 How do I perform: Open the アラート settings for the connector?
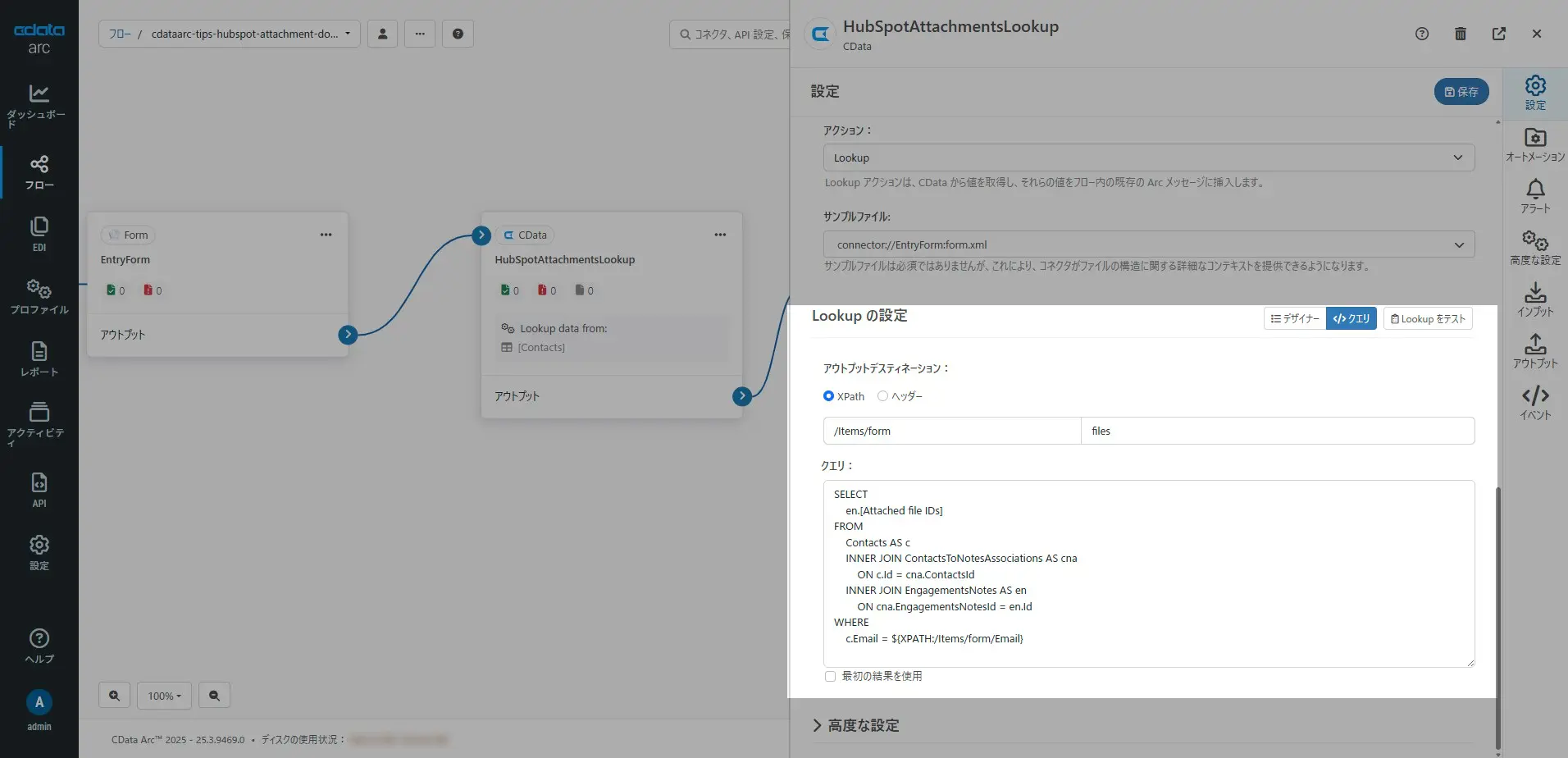click(x=1534, y=194)
